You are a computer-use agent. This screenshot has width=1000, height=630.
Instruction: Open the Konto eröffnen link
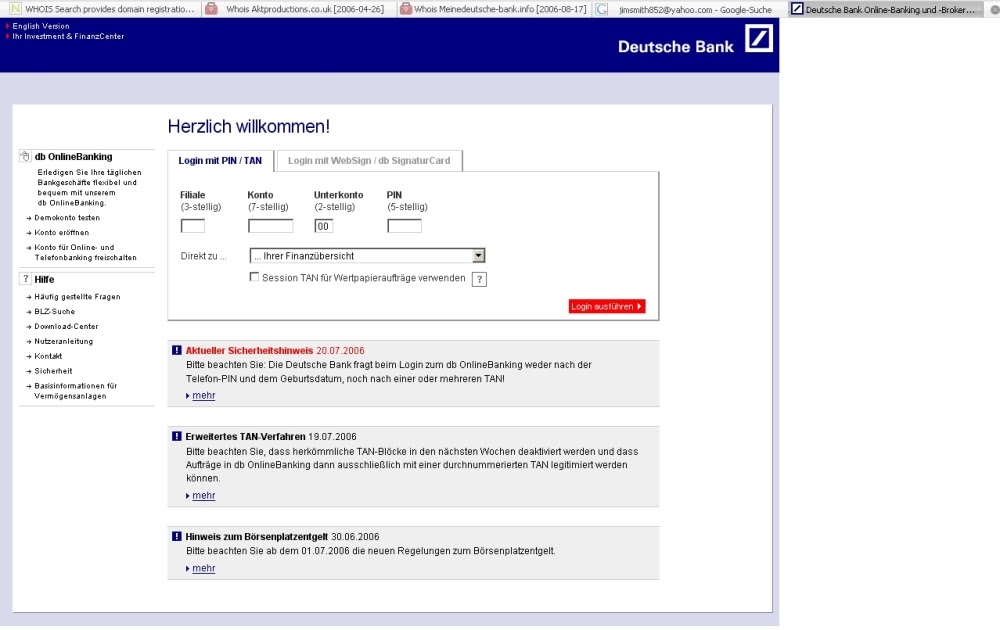pos(62,232)
